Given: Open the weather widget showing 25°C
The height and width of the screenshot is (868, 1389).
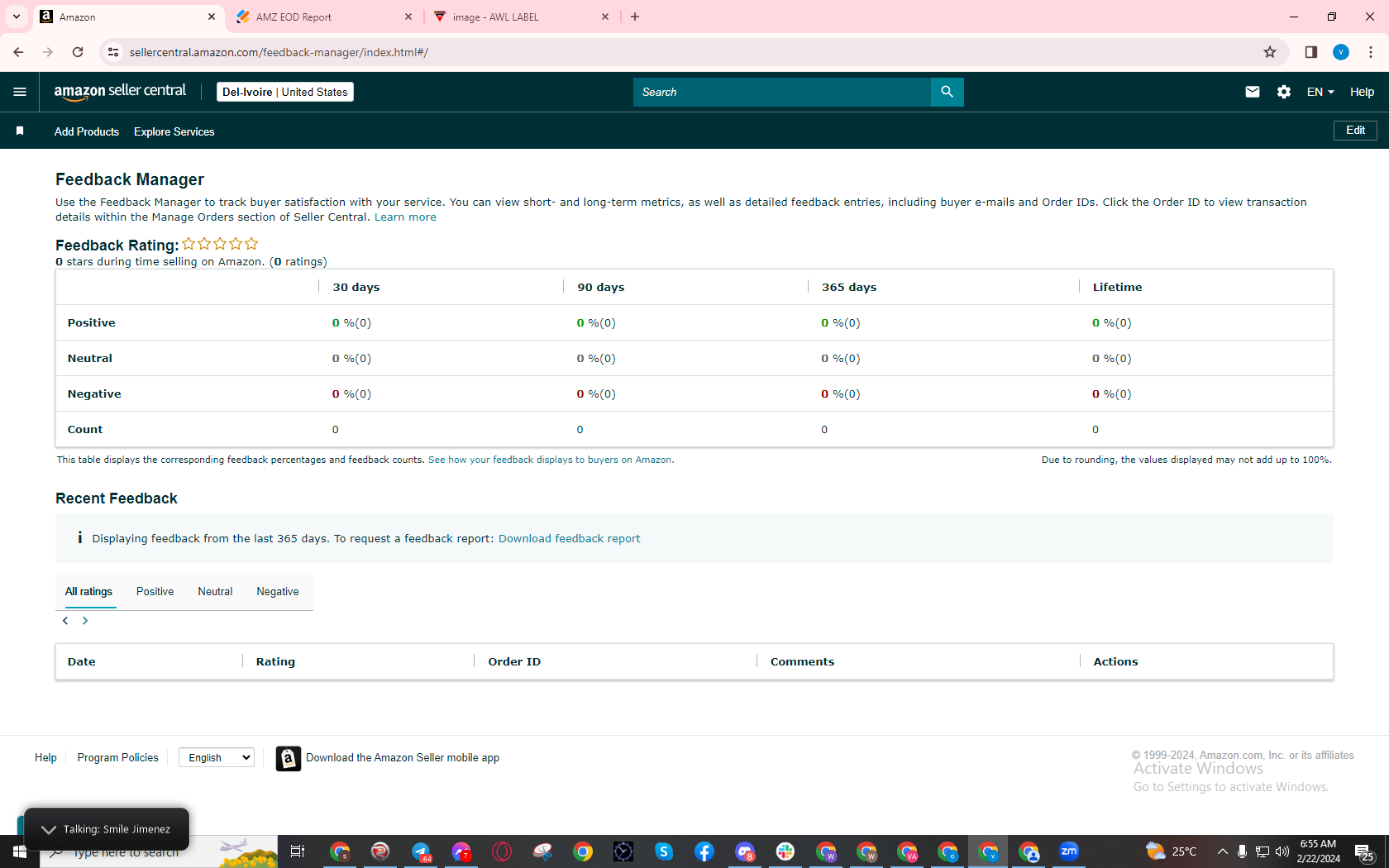Looking at the screenshot, I should pyautogui.click(x=1172, y=851).
